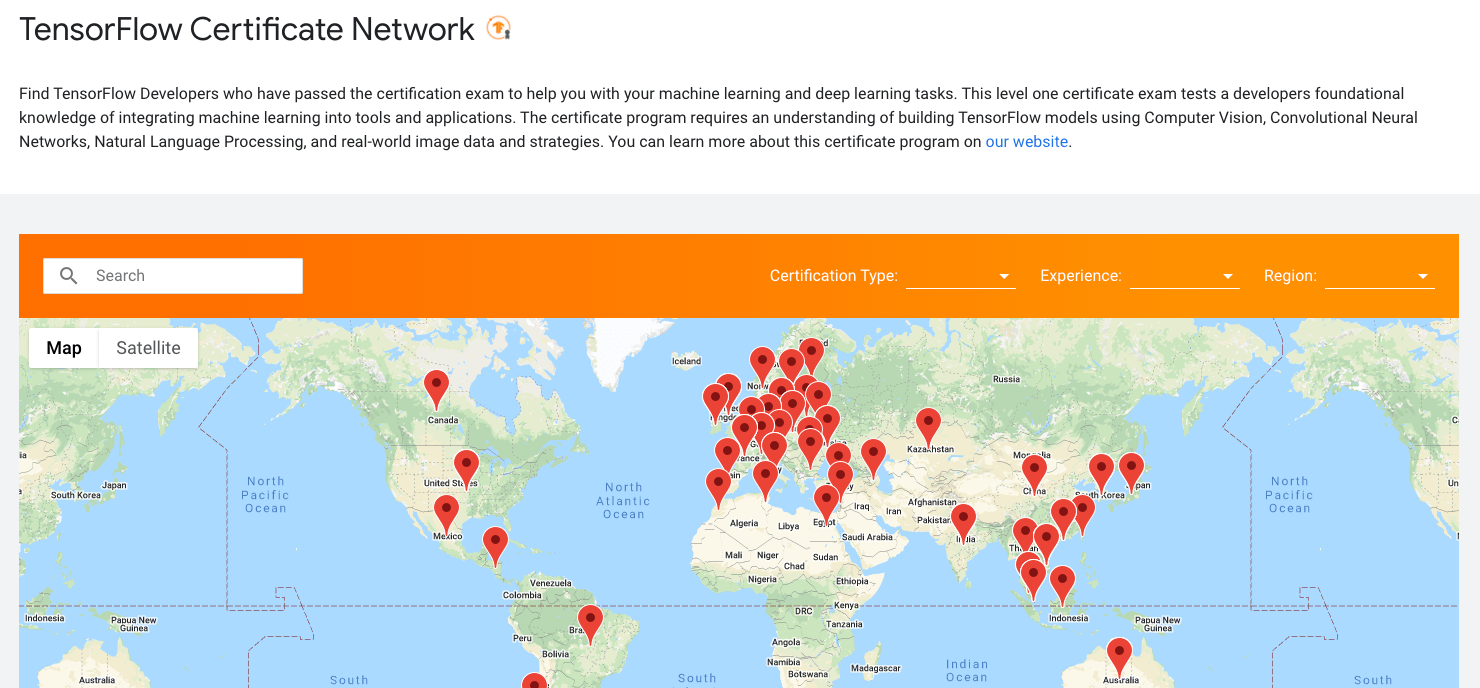This screenshot has height=688, width=1480.
Task: Switch to the Map view tab
Action: (x=64, y=348)
